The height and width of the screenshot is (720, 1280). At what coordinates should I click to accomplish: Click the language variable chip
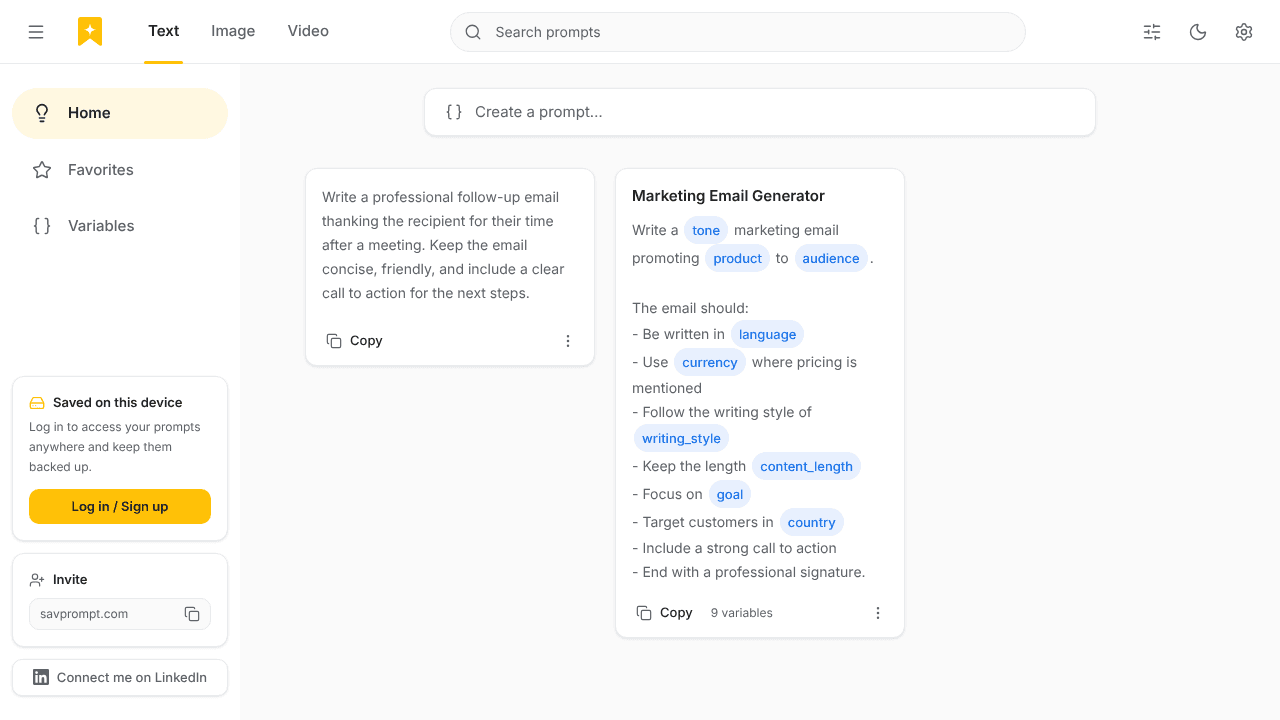768,334
